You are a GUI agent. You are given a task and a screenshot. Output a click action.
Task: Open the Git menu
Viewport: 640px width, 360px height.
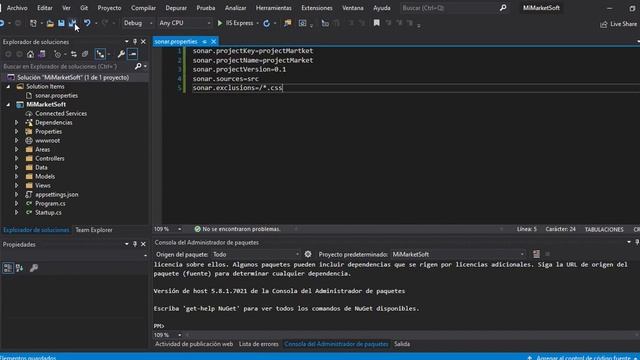[84, 8]
